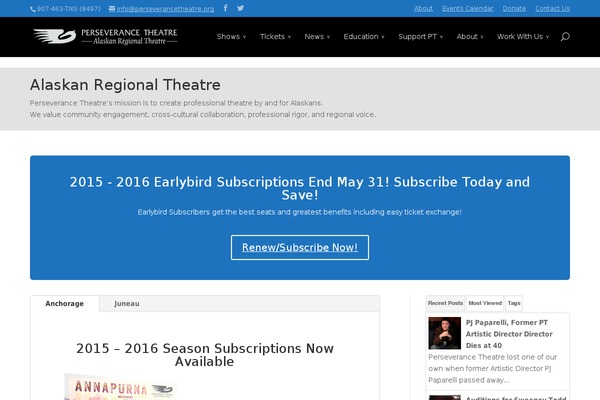Select the Tags tab
600x400 pixels.
[514, 303]
